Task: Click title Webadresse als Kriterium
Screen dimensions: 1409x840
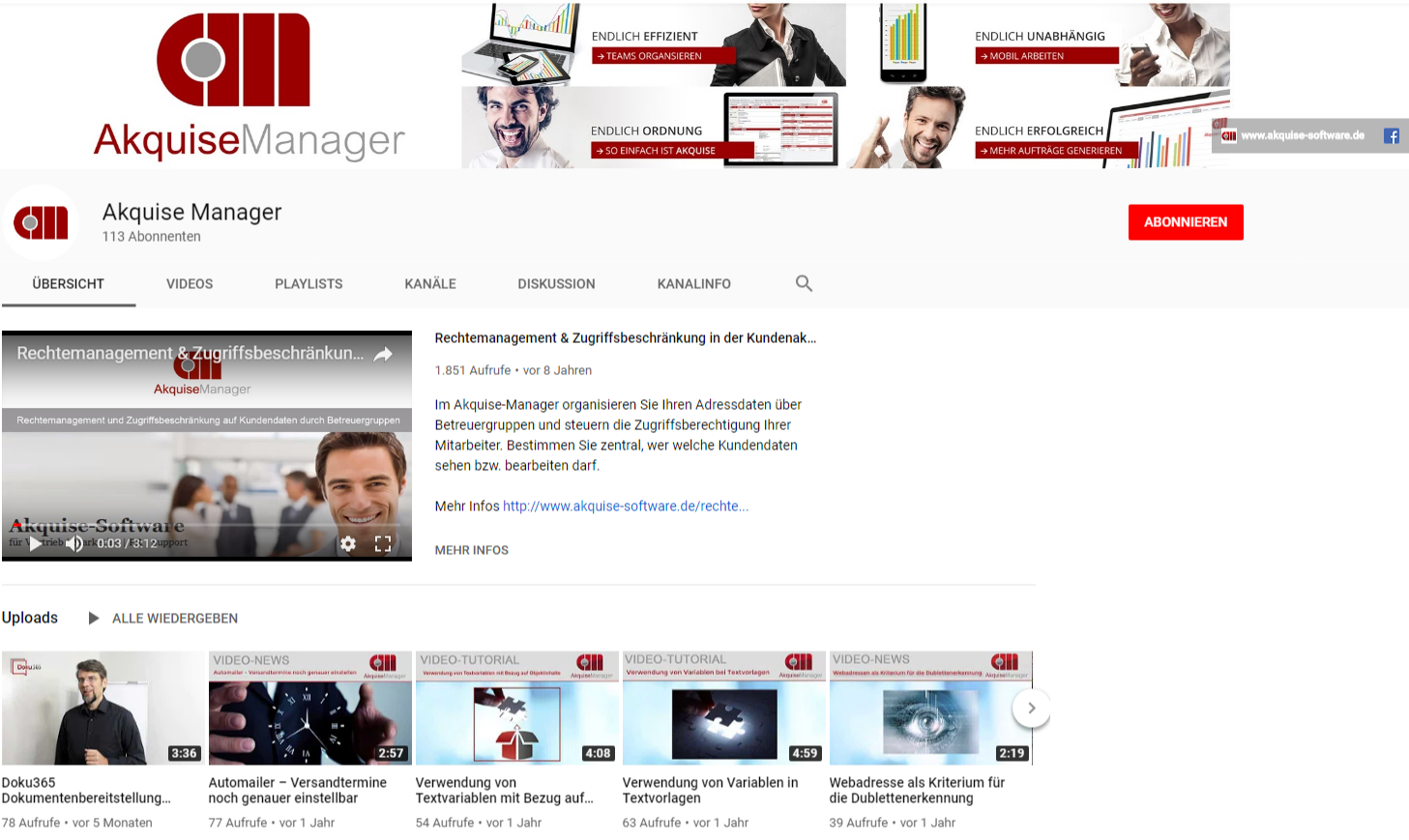Action: (917, 791)
